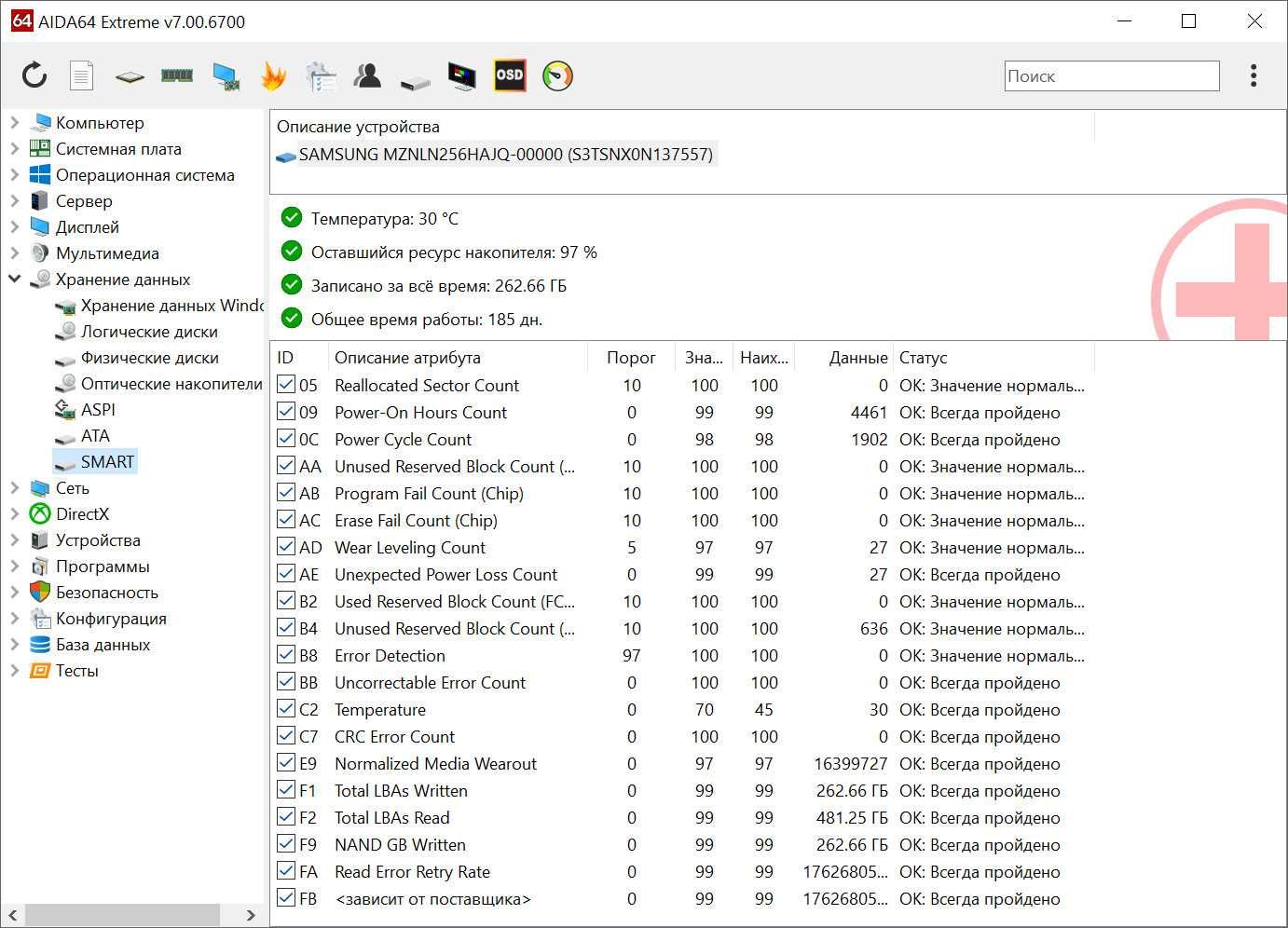Viewport: 1288px width, 928px height.
Task: Toggle checkbox for Wear Leveling Count
Action: [x=286, y=547]
